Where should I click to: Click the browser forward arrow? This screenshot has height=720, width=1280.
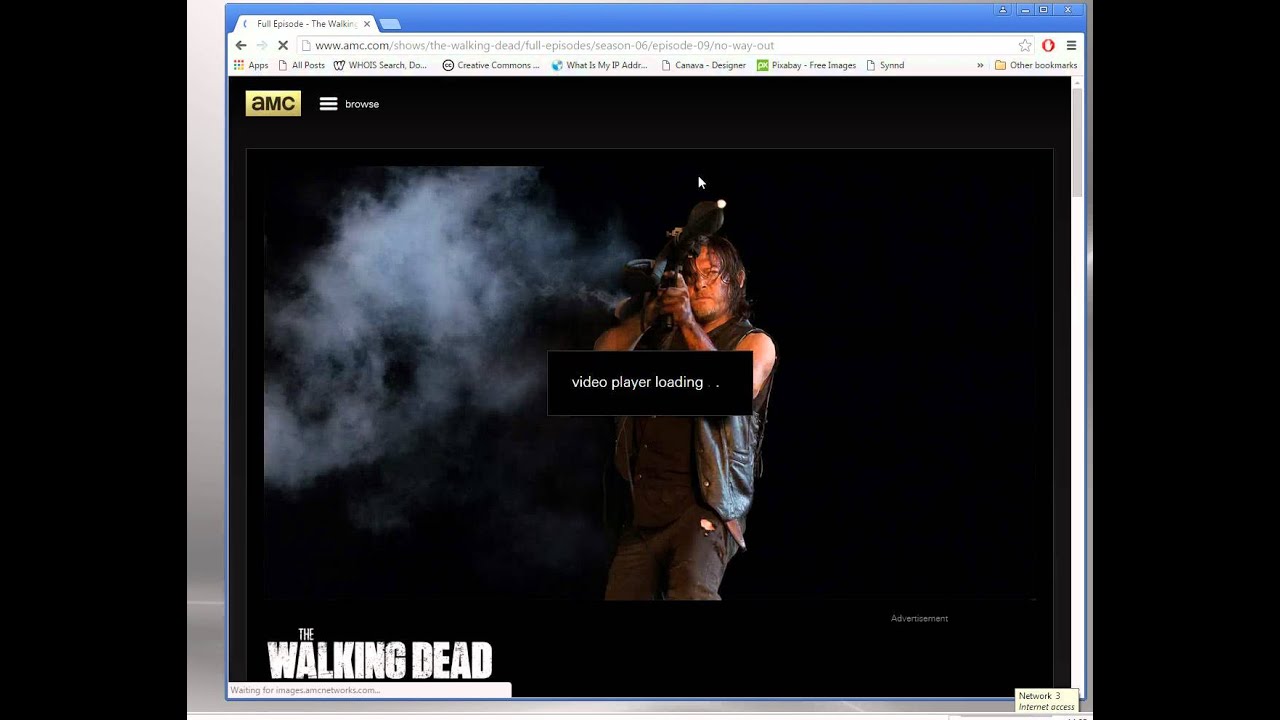pyautogui.click(x=261, y=45)
